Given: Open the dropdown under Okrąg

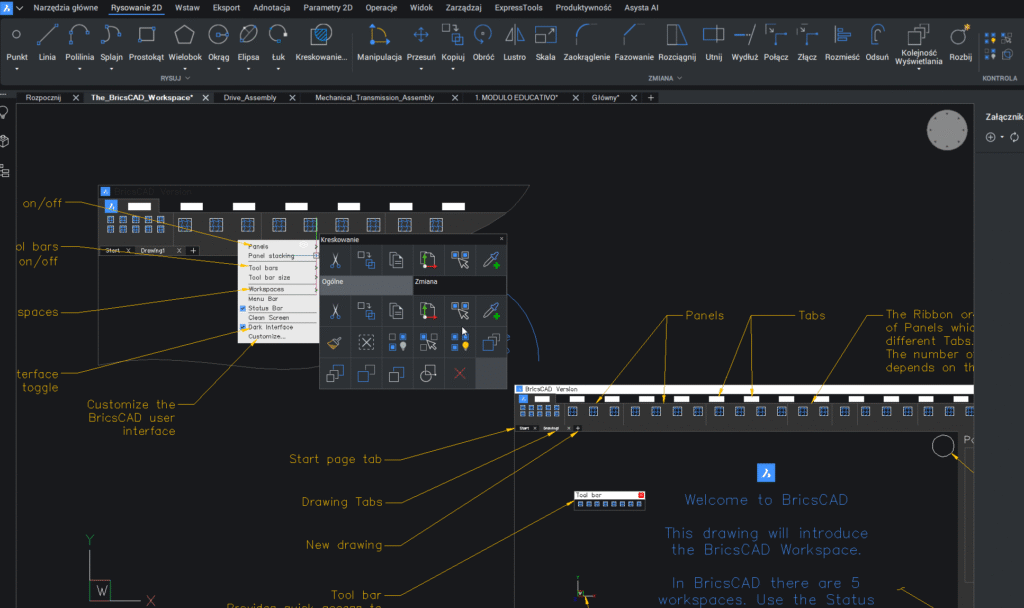Looking at the screenshot, I should [x=218, y=70].
